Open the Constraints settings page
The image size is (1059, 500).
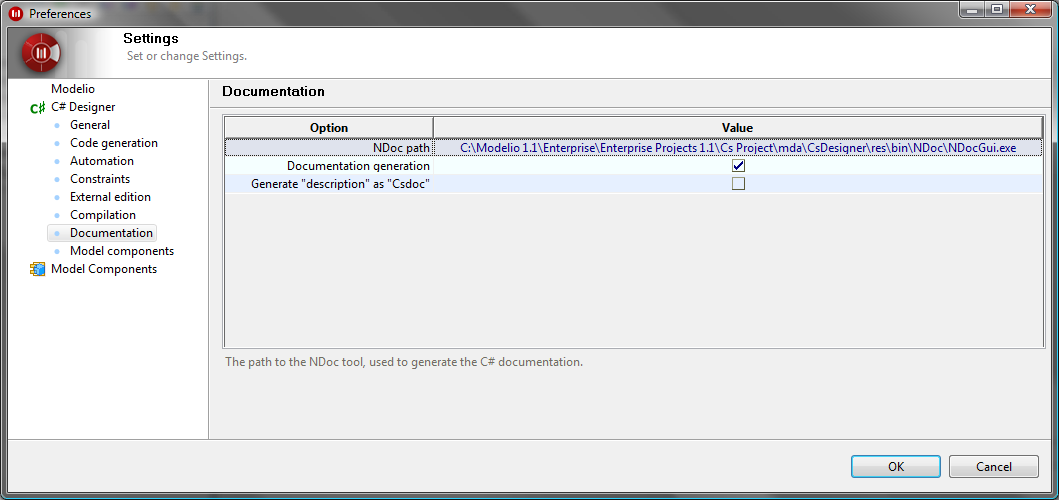point(100,179)
